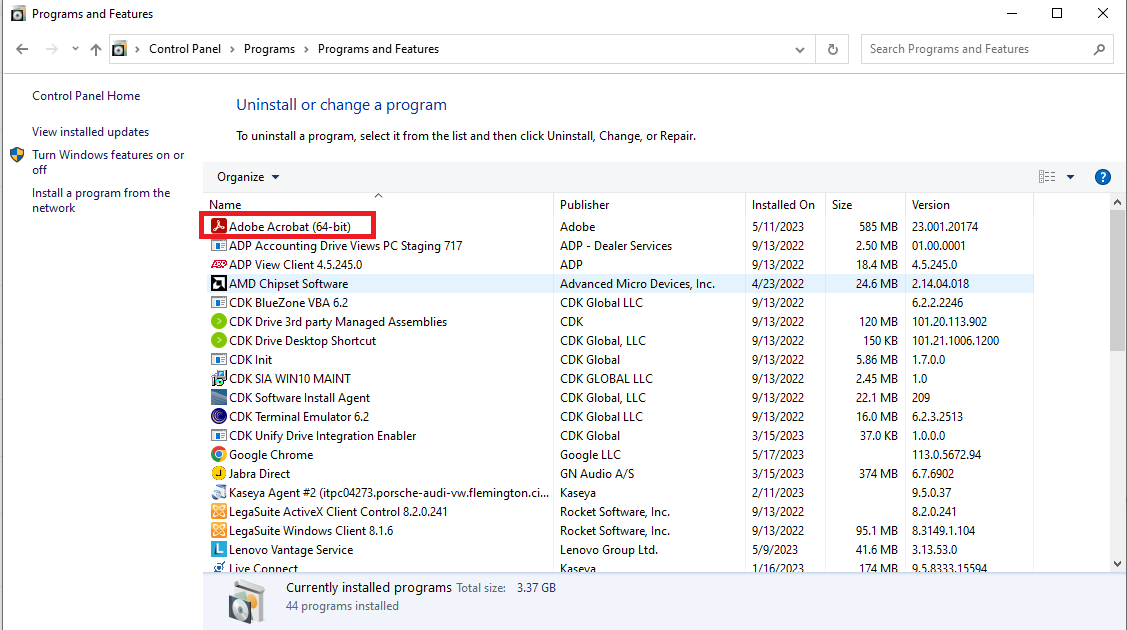Click the Google Chrome icon in list
The image size is (1127, 630).
tap(218, 455)
